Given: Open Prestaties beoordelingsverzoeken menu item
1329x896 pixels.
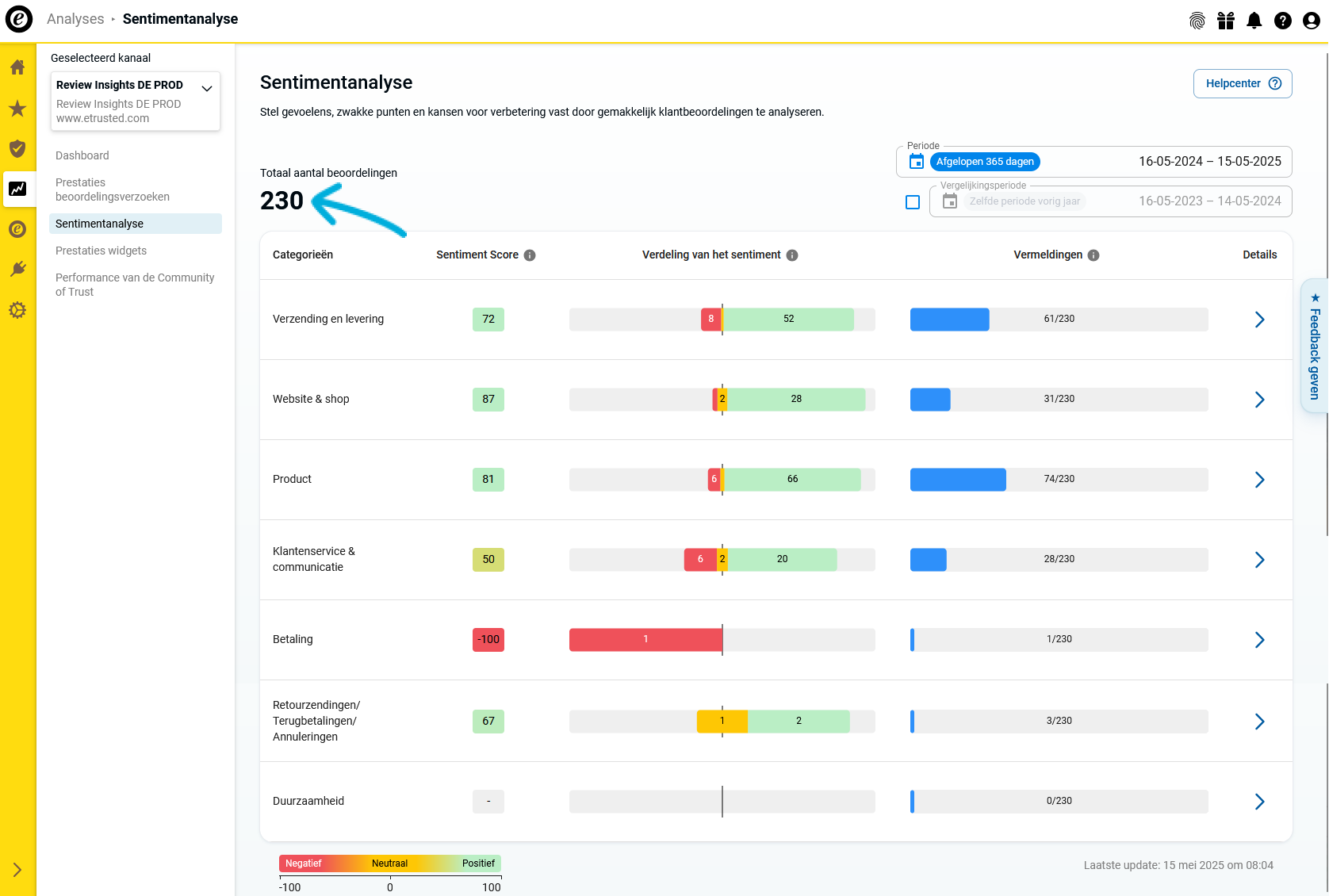Looking at the screenshot, I should [113, 190].
